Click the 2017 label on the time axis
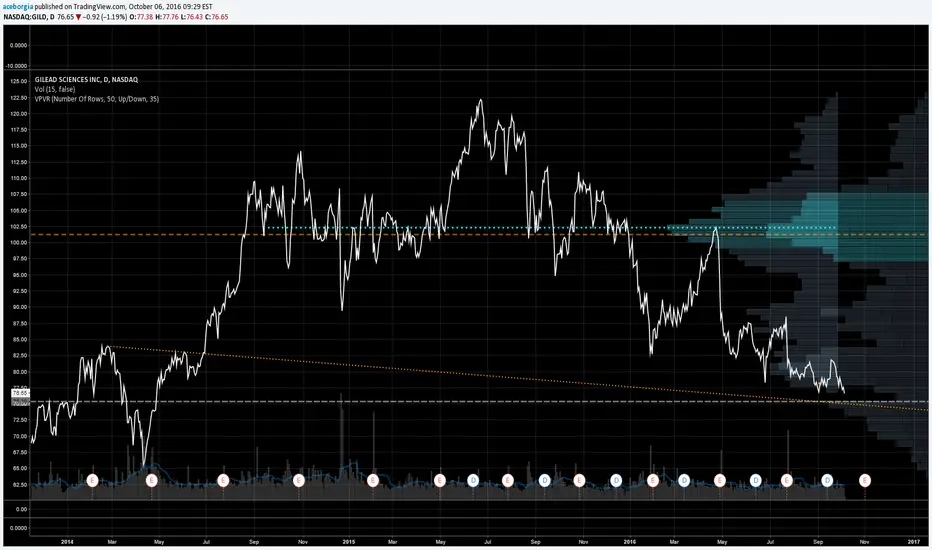Image resolution: width=932 pixels, height=550 pixels. point(914,542)
